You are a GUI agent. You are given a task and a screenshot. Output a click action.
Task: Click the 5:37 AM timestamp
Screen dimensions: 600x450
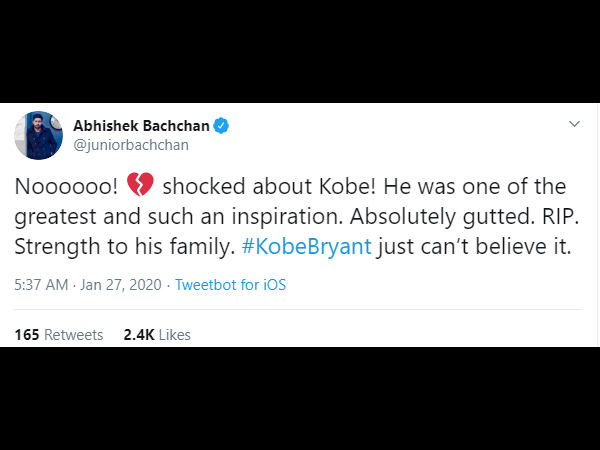point(41,285)
